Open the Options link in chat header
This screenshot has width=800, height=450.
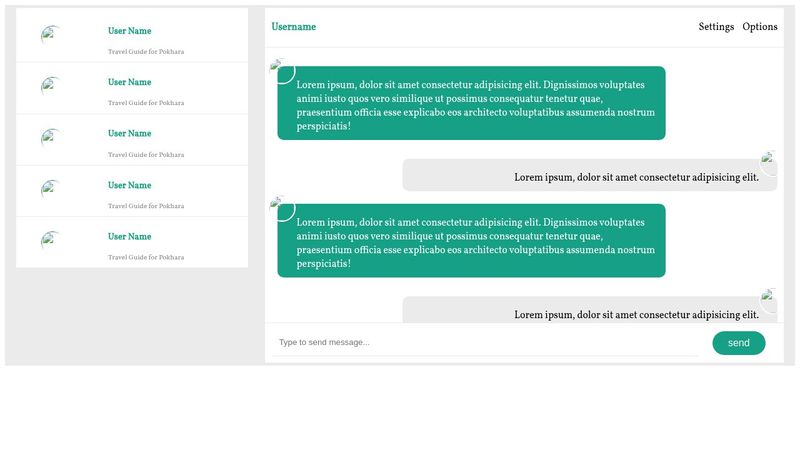[760, 27]
